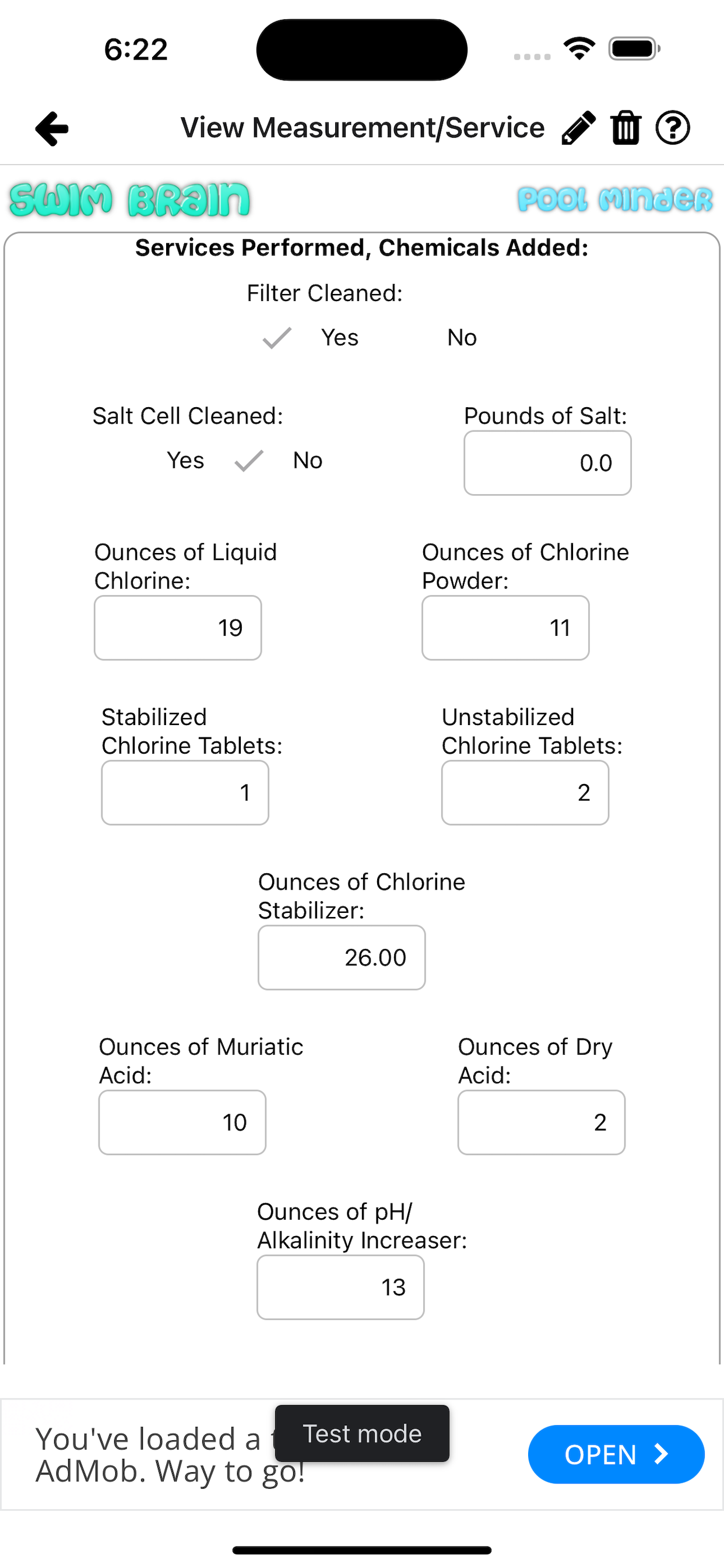Tap Ounces of Dry Acid field
This screenshot has height=1568, width=724.
(541, 1122)
